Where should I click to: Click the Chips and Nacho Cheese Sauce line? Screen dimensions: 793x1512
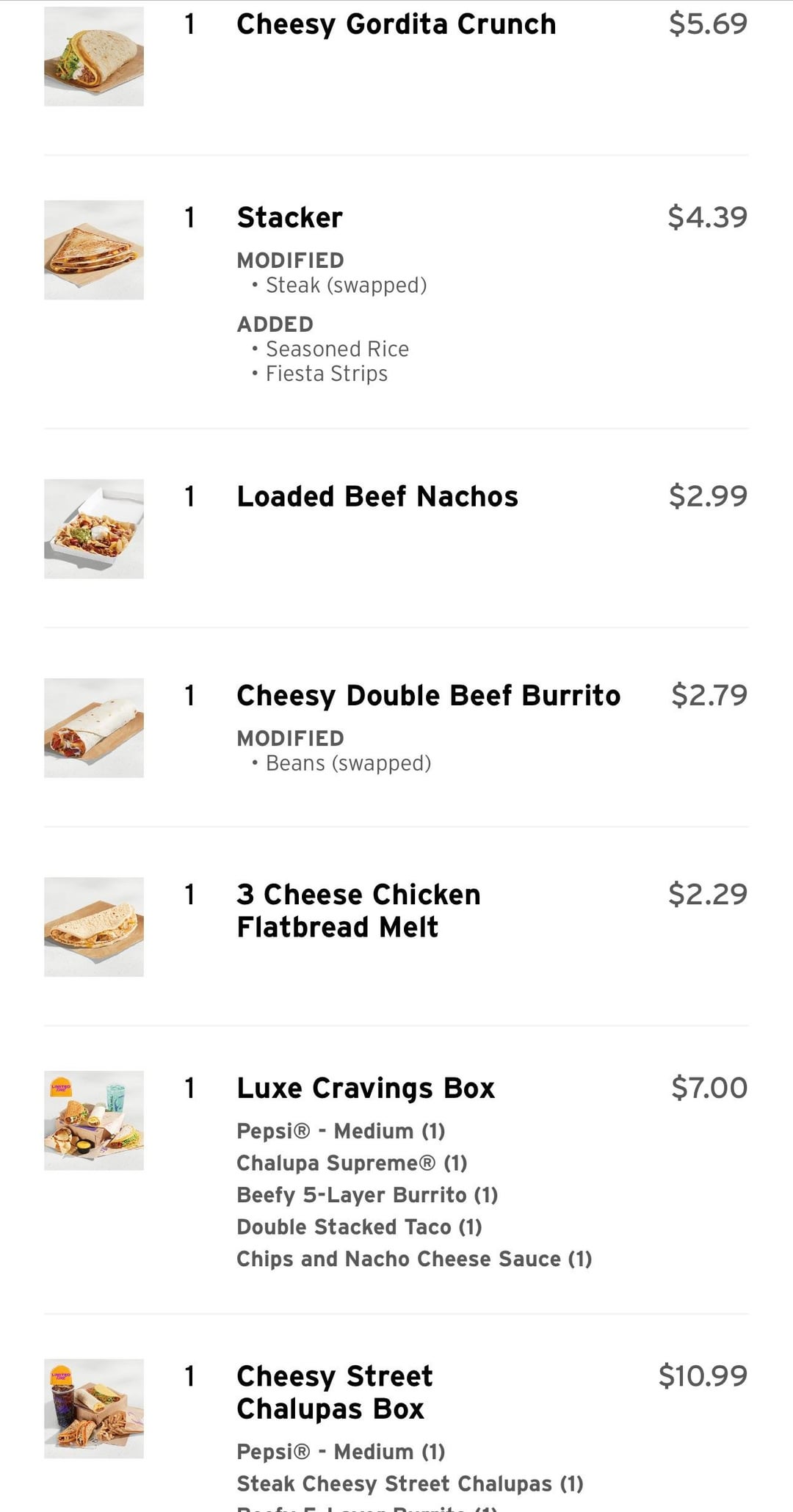[414, 1259]
